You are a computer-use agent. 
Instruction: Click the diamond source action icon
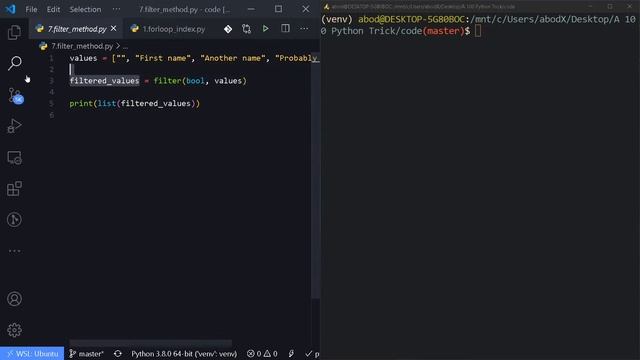coord(228,29)
